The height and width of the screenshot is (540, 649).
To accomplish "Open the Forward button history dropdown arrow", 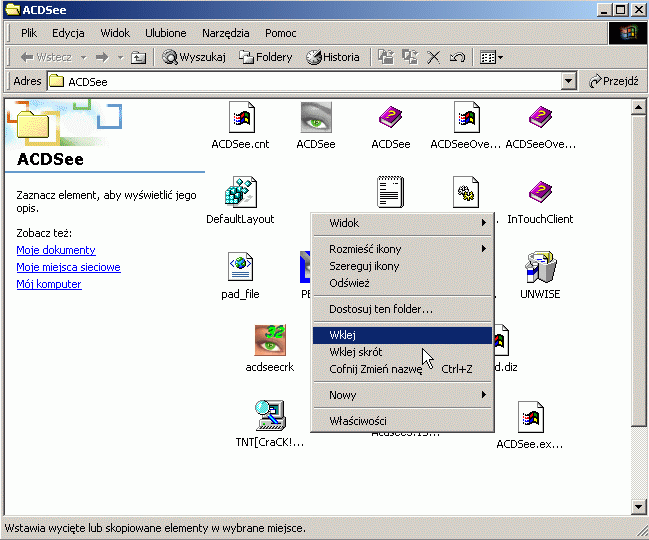I will 120,57.
